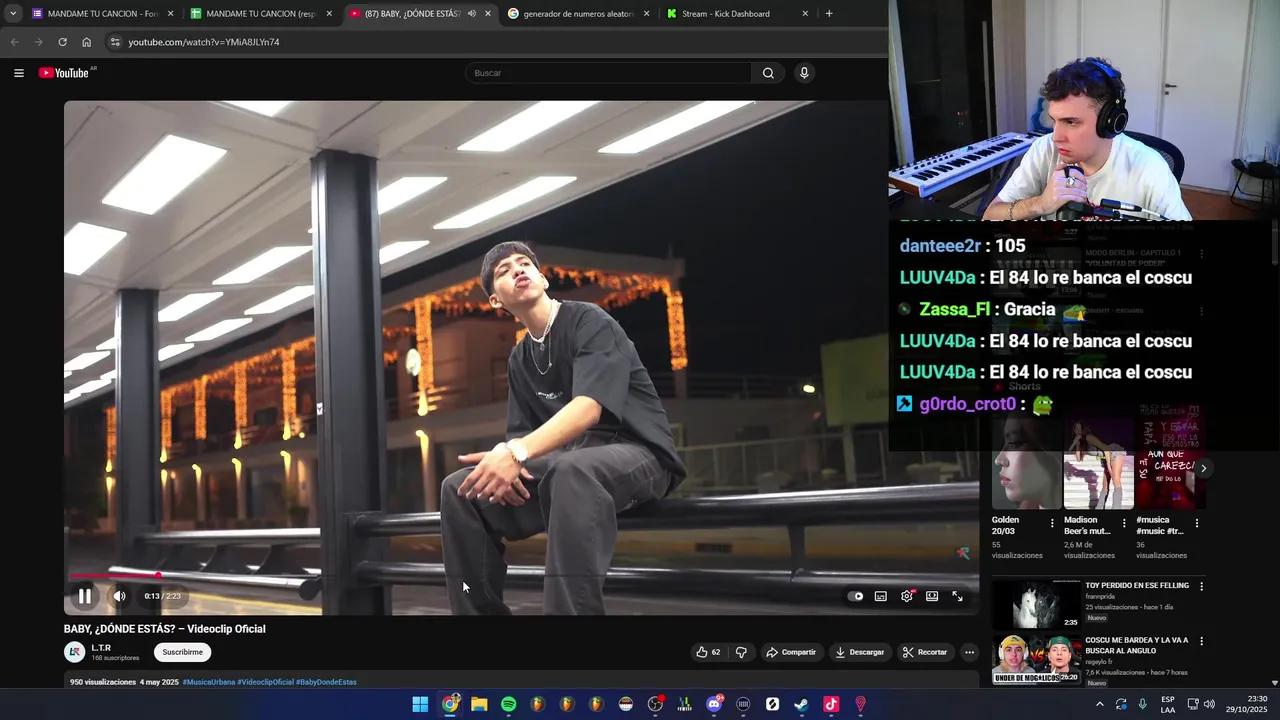Switch to the Stream - Kick Dashboard tab
1280x720 pixels.
(738, 14)
